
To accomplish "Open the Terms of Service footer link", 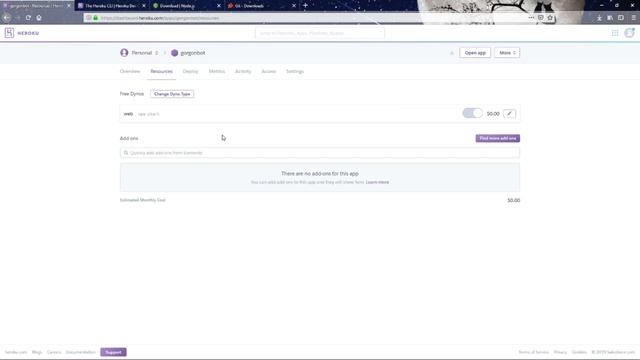I will click(533, 352).
